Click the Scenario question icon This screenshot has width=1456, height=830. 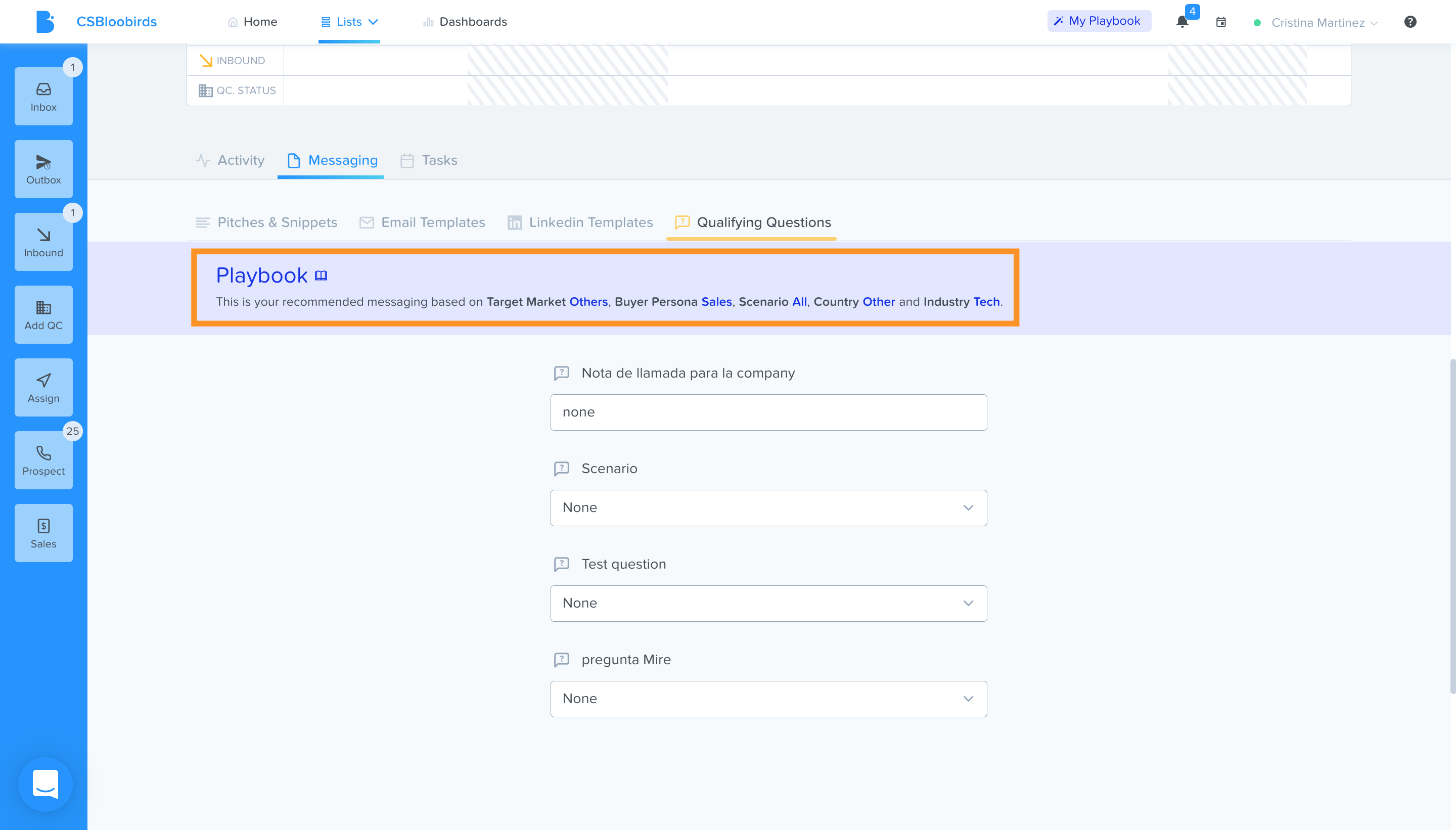click(x=562, y=469)
